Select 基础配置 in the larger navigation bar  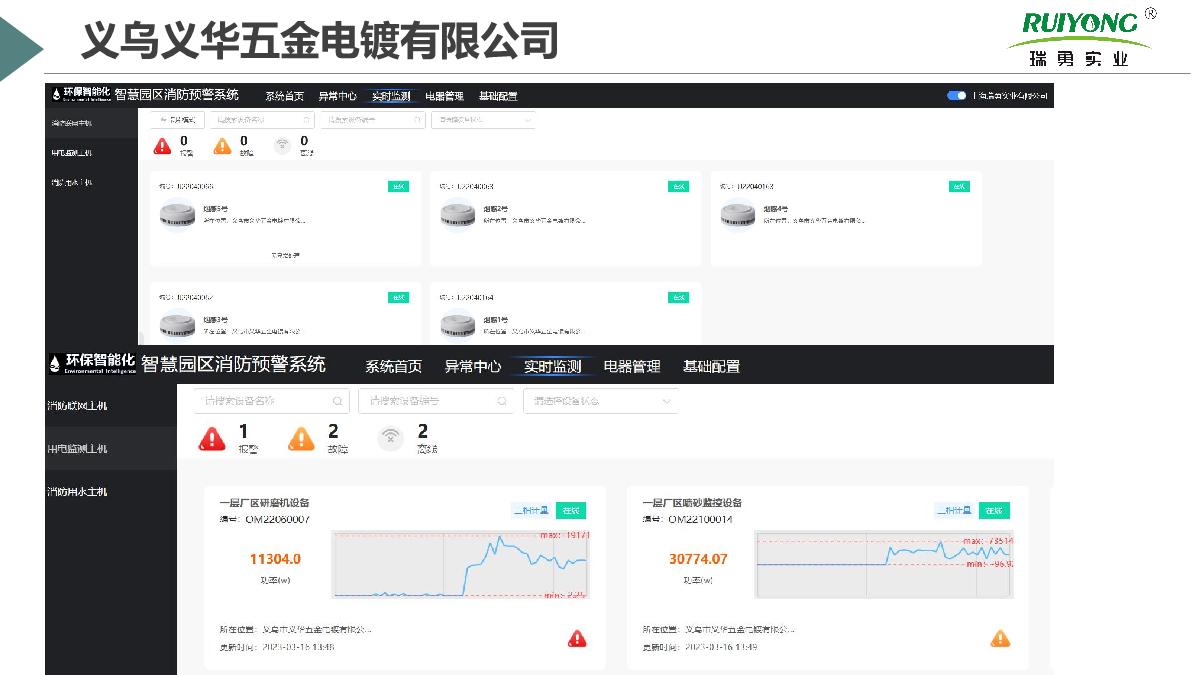click(x=711, y=366)
